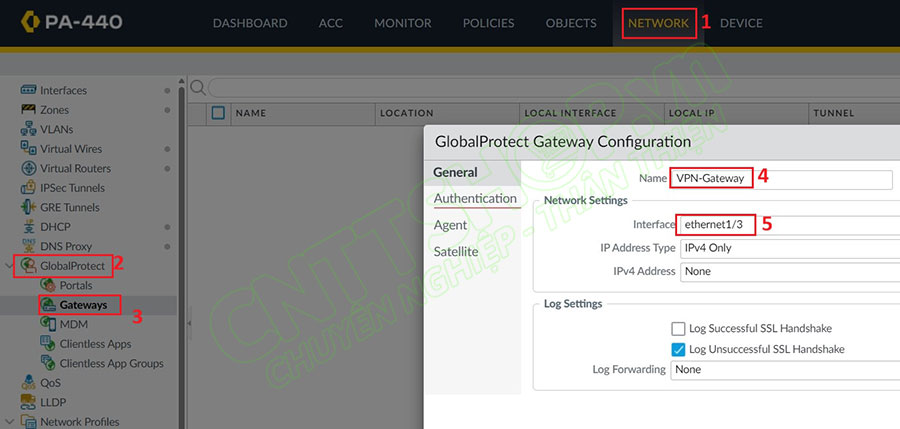This screenshot has width=900, height=429.
Task: Switch to the OBJECTS tab
Action: [x=571, y=23]
